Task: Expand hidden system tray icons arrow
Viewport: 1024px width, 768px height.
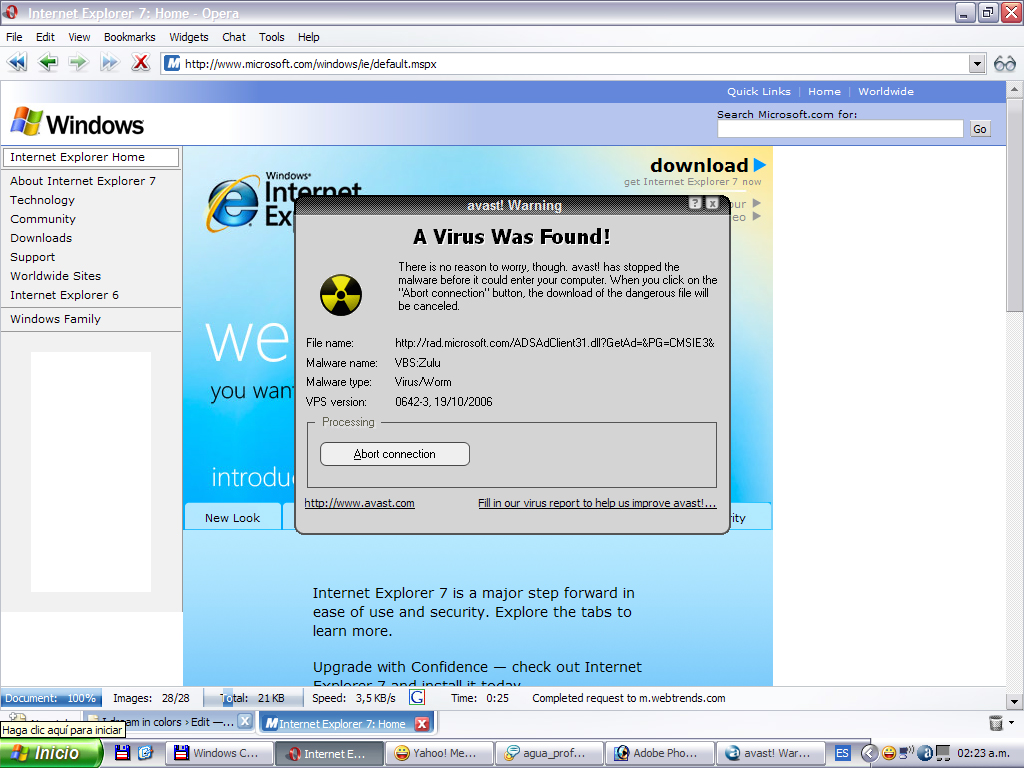Action: coord(869,753)
